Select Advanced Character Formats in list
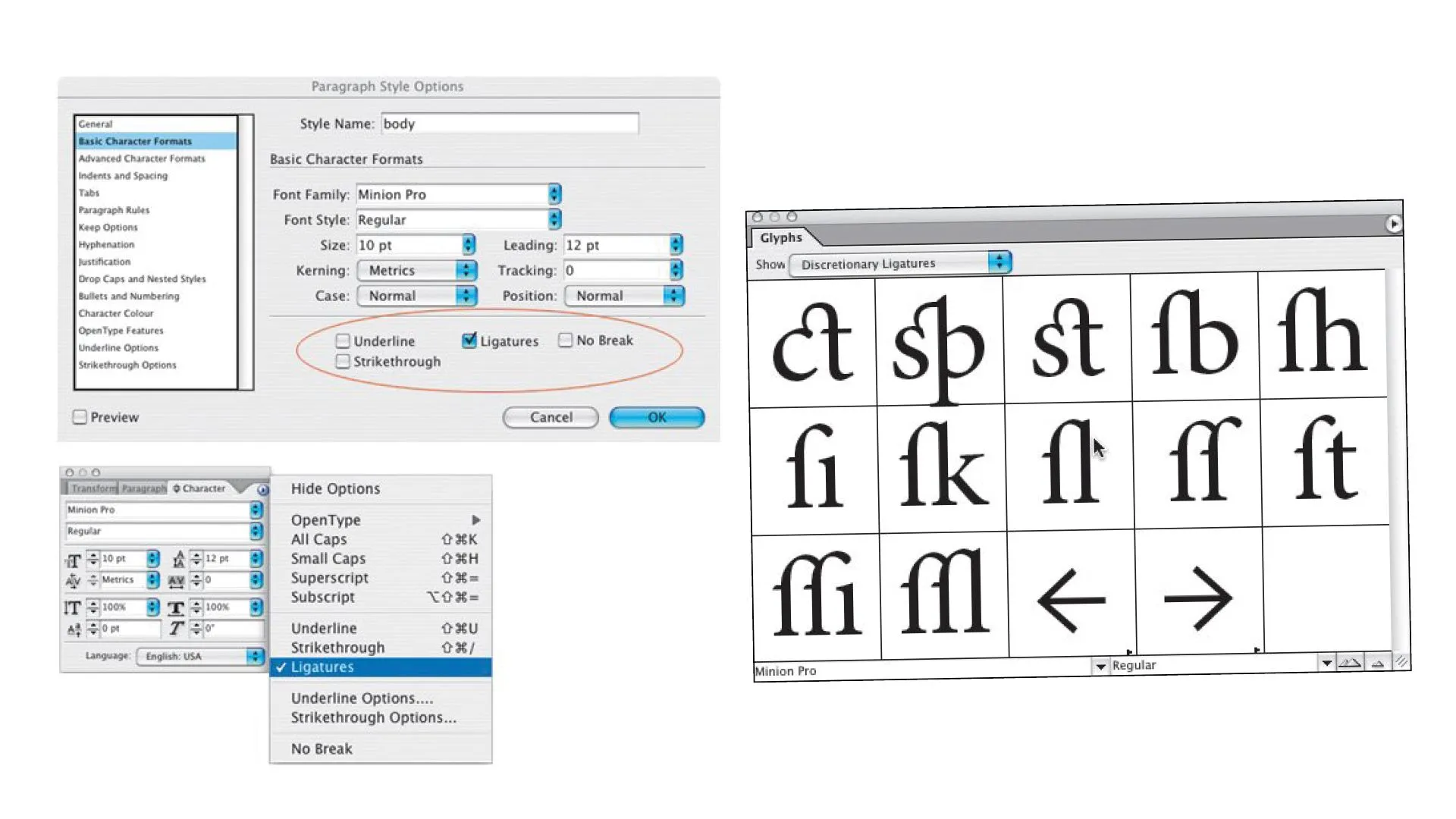This screenshot has width=1456, height=819. pyautogui.click(x=142, y=158)
